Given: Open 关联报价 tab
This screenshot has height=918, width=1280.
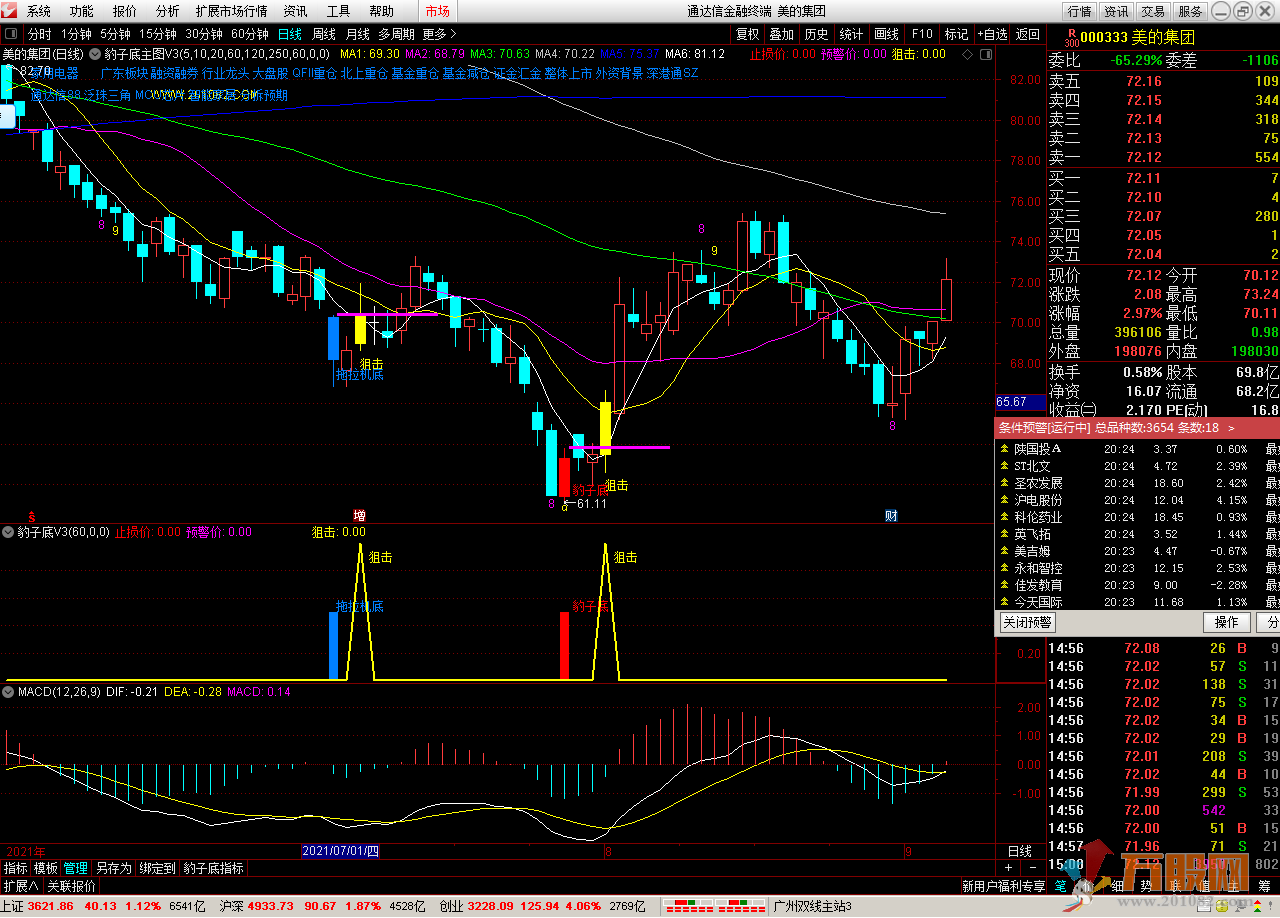Looking at the screenshot, I should (x=72, y=886).
